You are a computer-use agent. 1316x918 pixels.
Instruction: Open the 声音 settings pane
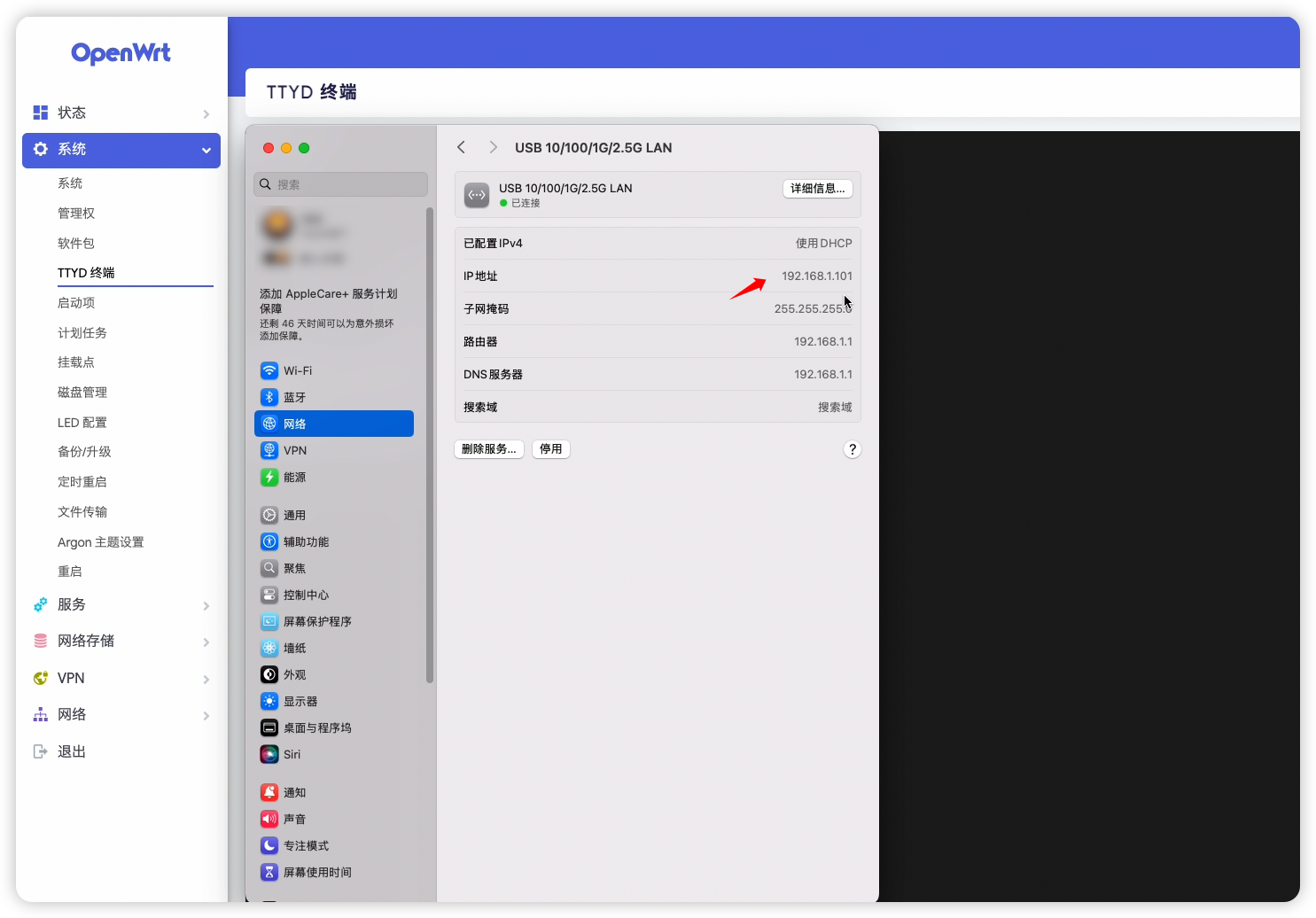(x=292, y=819)
